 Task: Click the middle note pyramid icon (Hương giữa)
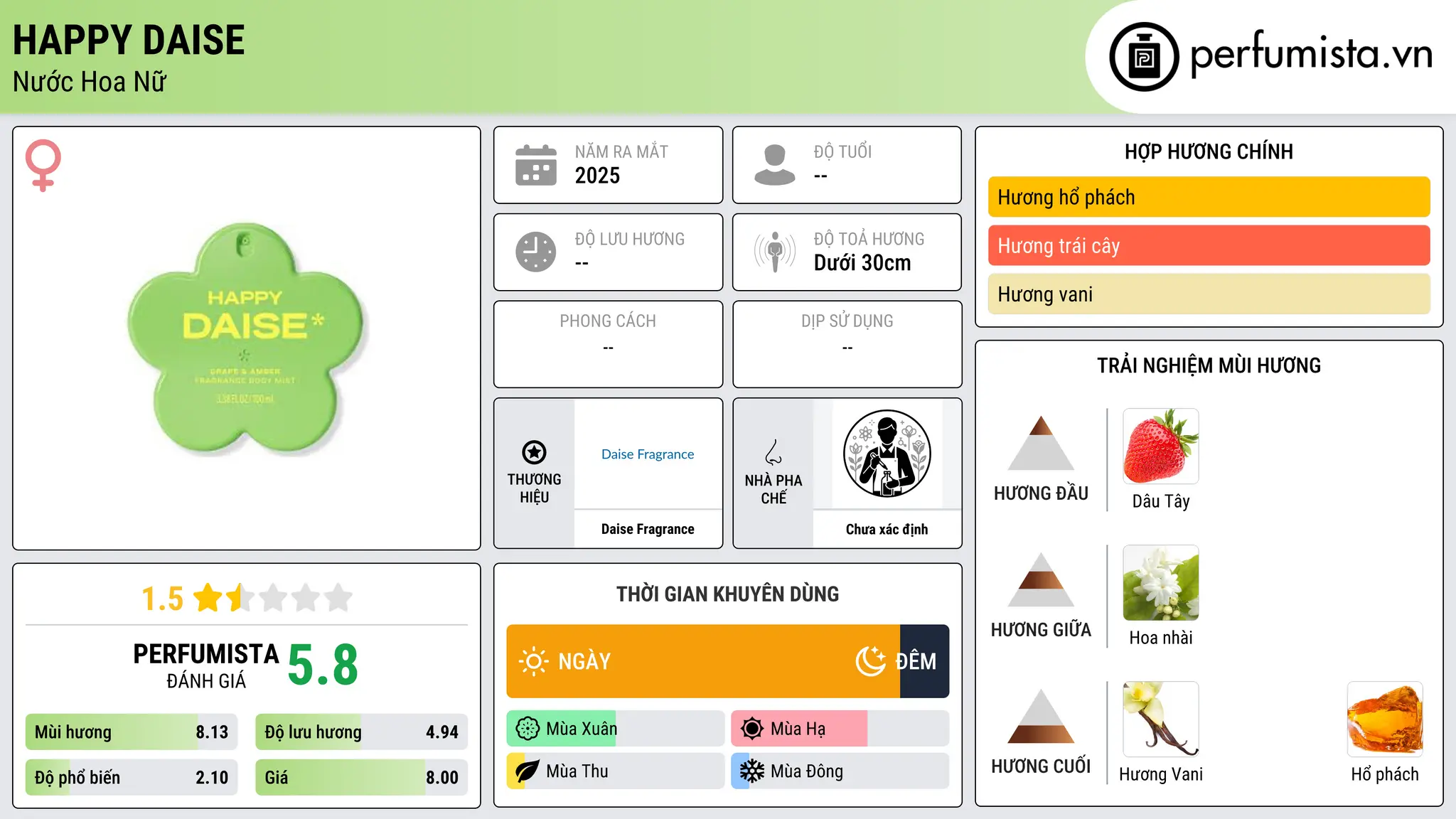click(1041, 579)
